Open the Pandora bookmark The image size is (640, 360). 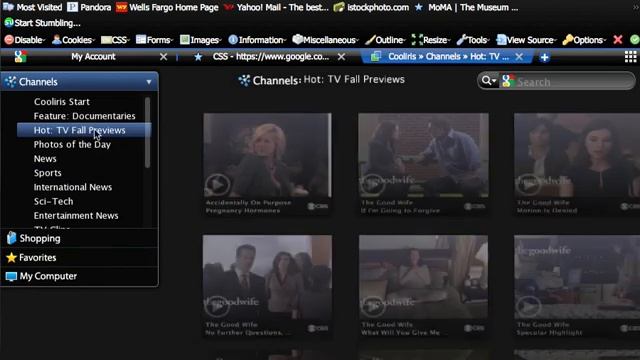click(89, 7)
